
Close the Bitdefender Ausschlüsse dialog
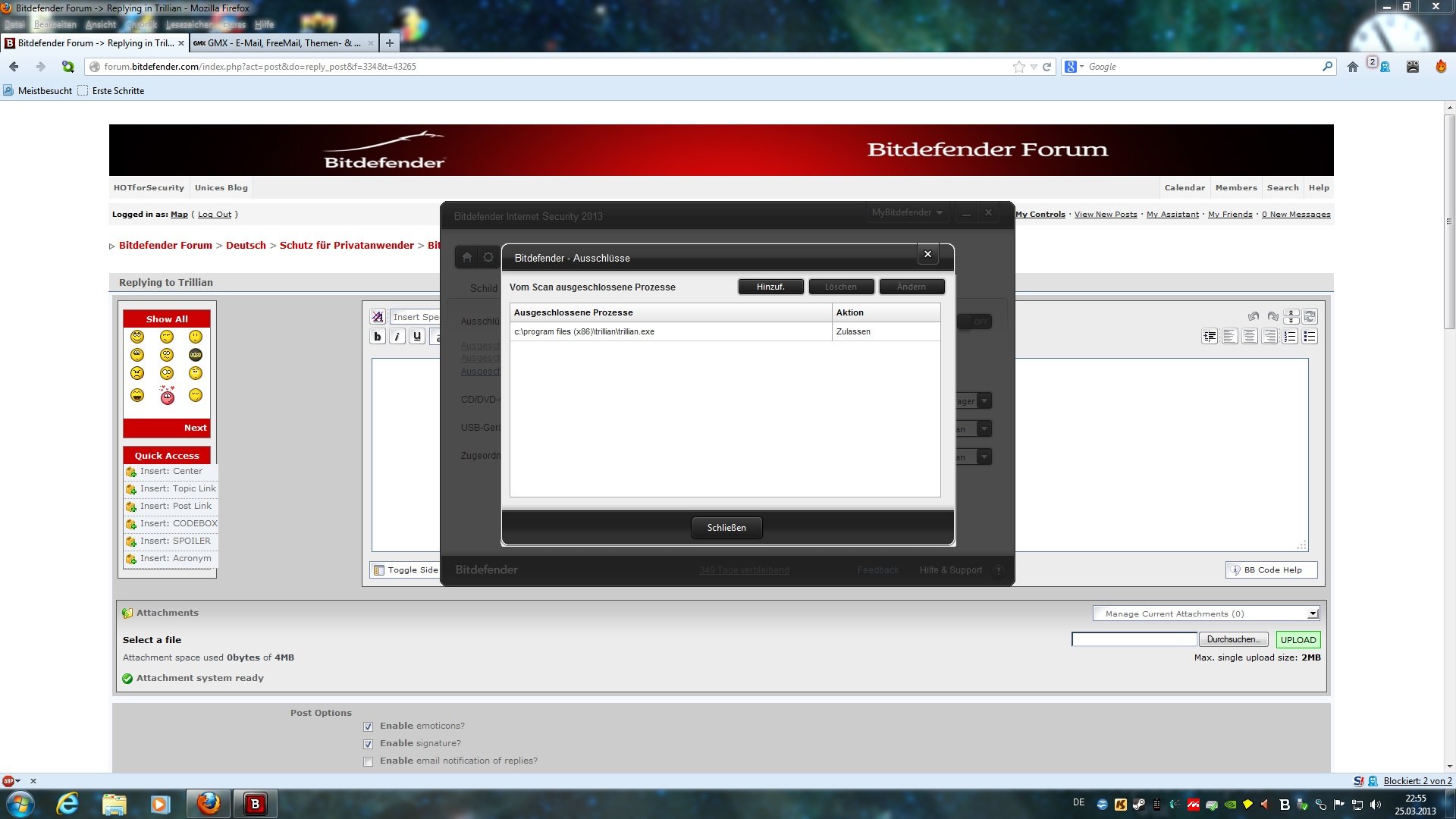[x=927, y=255]
